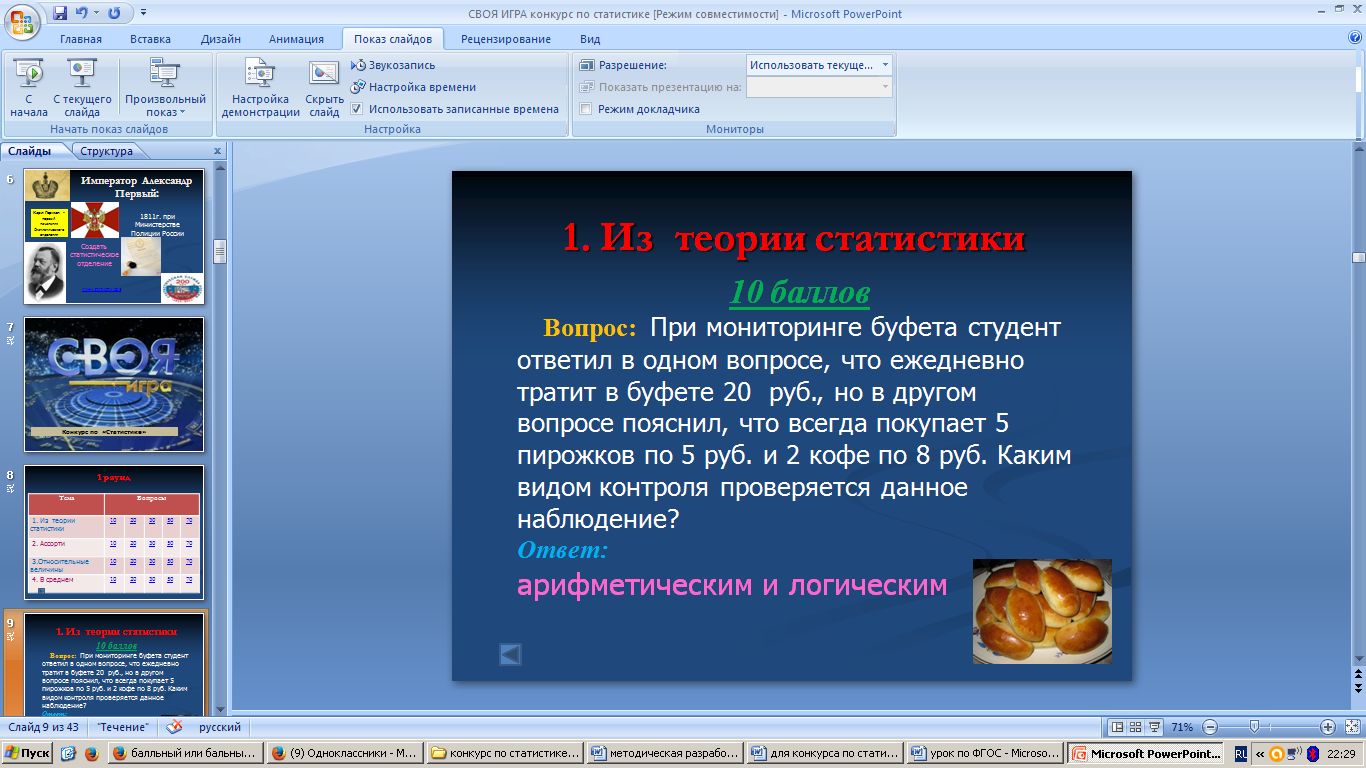The width and height of the screenshot is (1366, 768).
Task: Open the Произвольный показ custom show dropdown
Action: (166, 88)
